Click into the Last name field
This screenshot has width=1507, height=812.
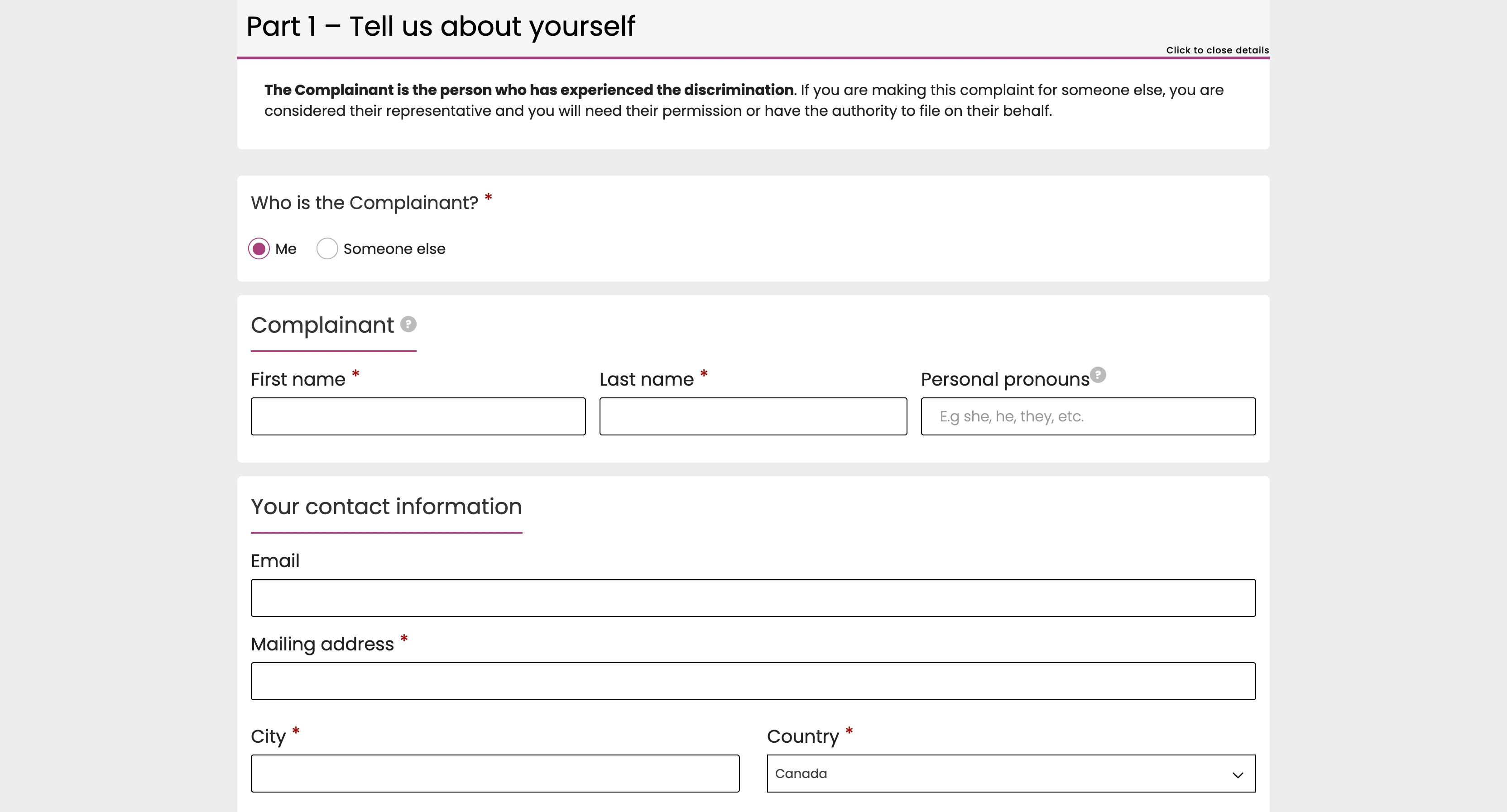pos(752,416)
